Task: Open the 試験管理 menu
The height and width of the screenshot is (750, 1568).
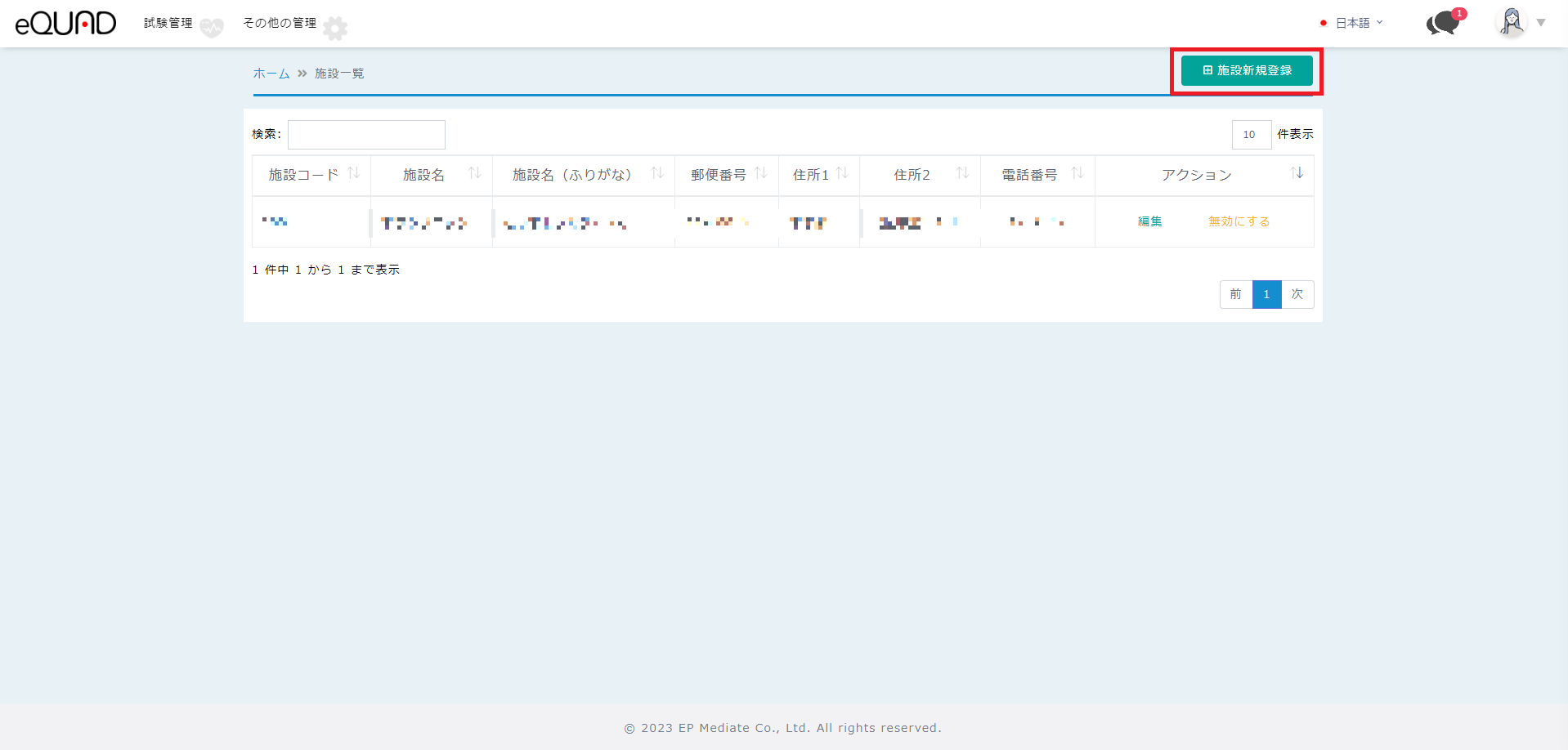Action: point(168,23)
